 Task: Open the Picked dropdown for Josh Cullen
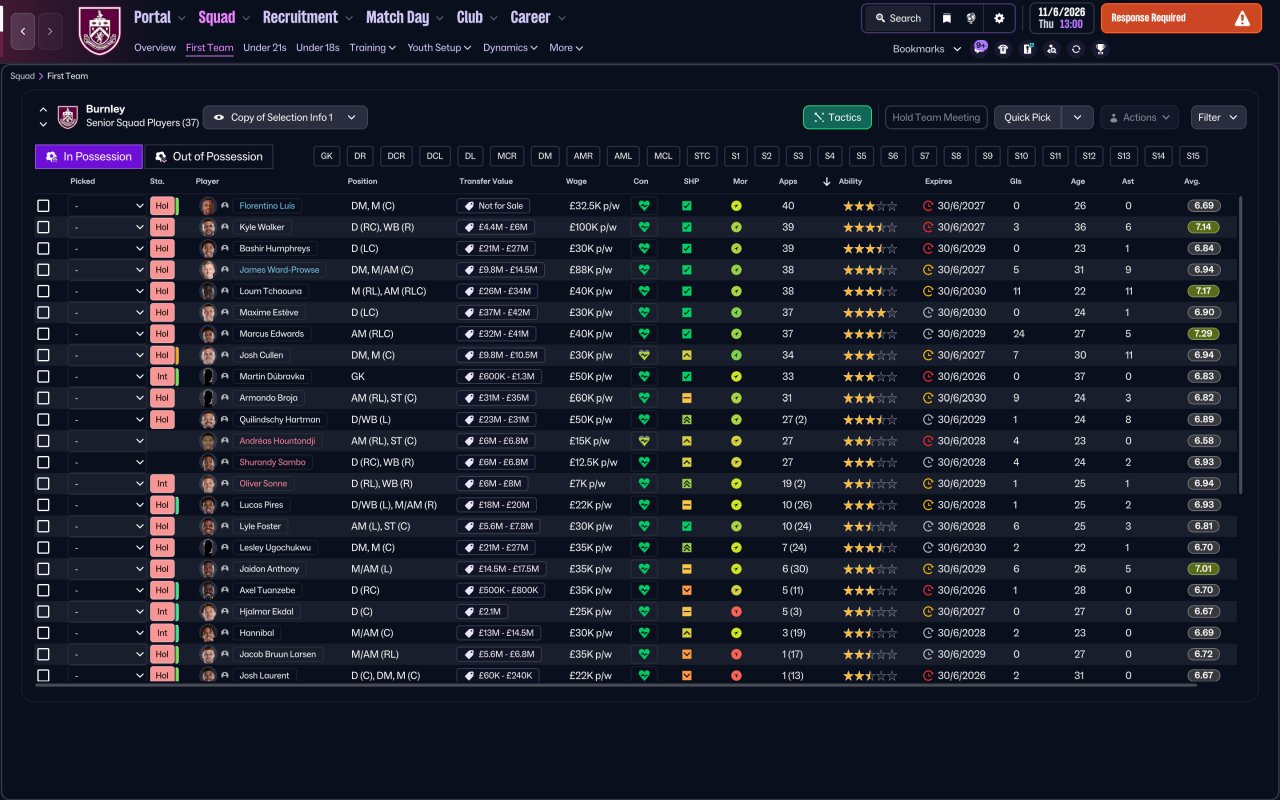tap(107, 355)
